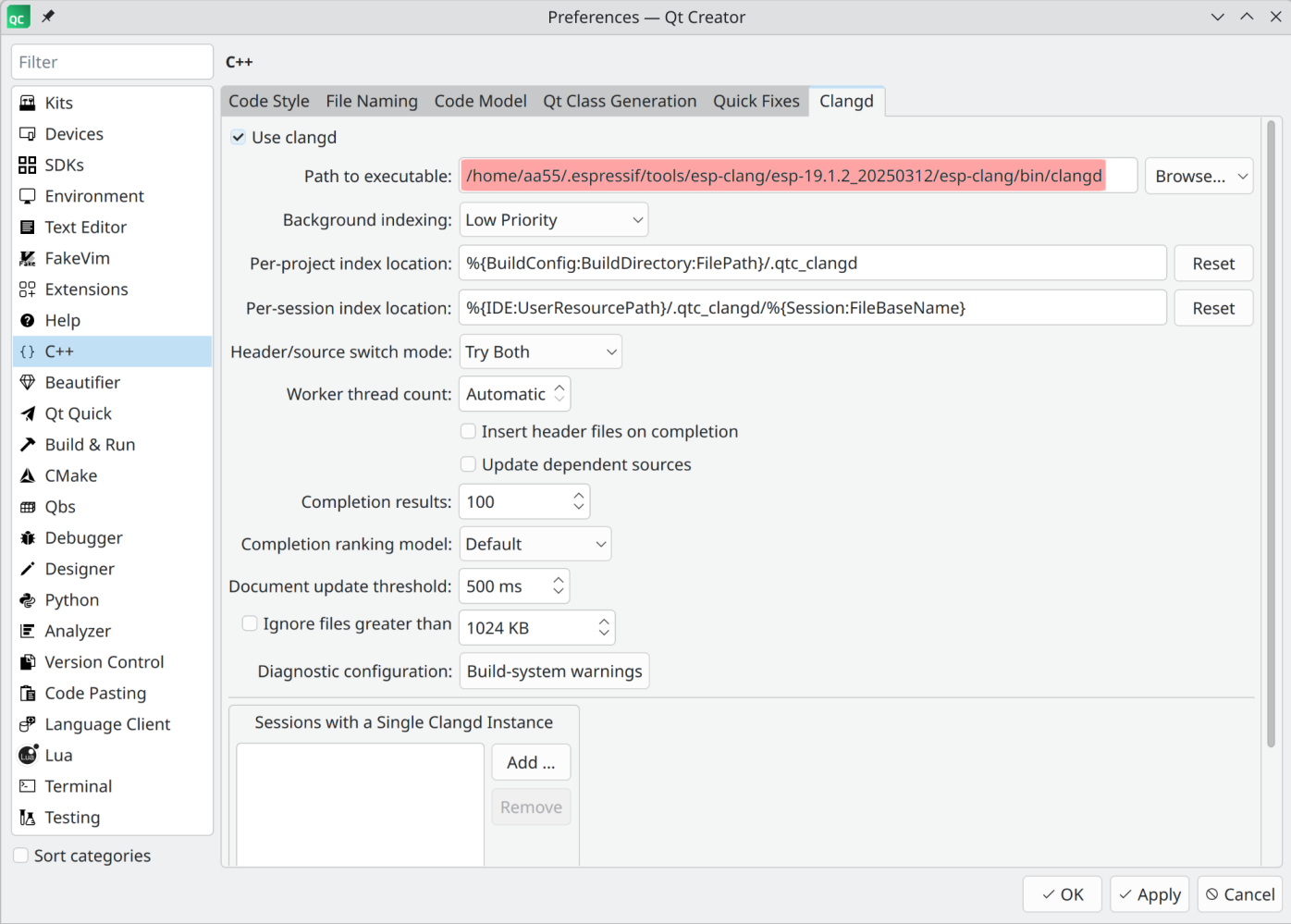Enable Insert header files on completion

coord(468,431)
